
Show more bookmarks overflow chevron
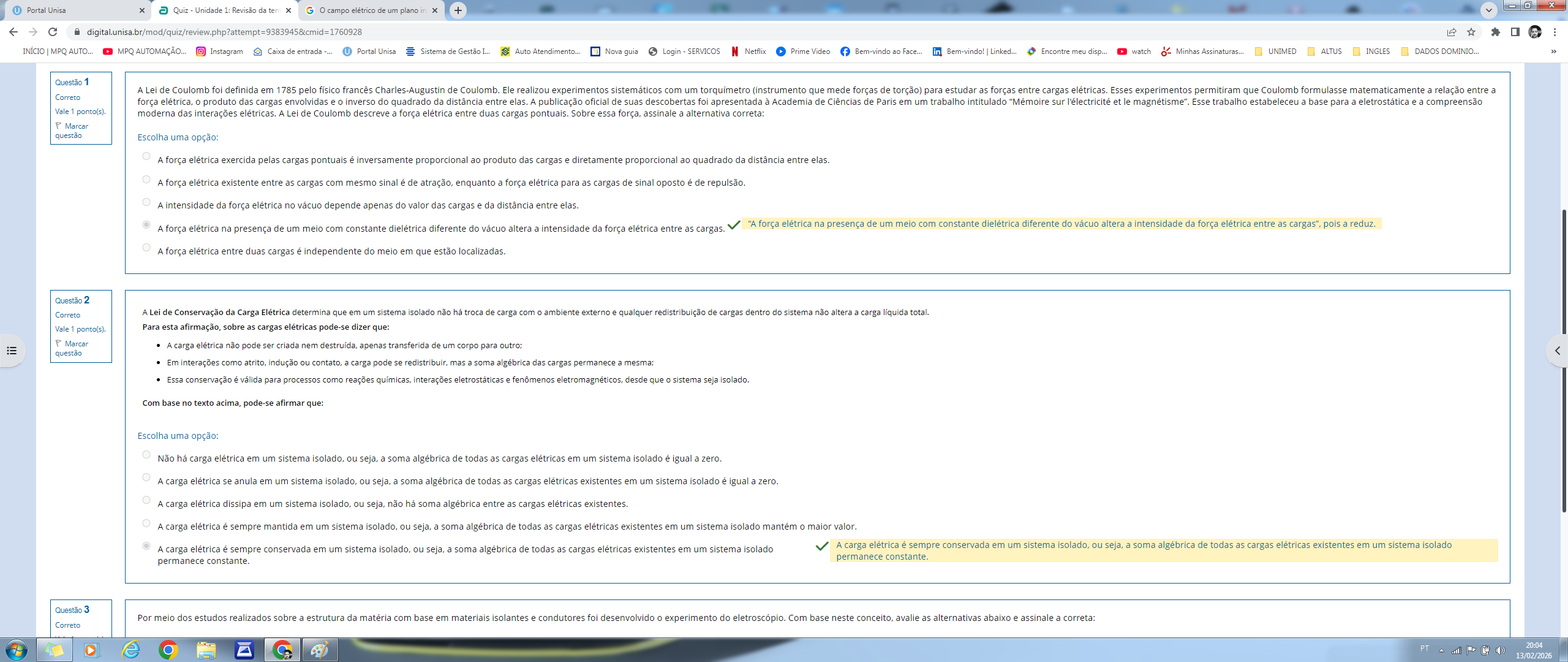click(x=1554, y=51)
